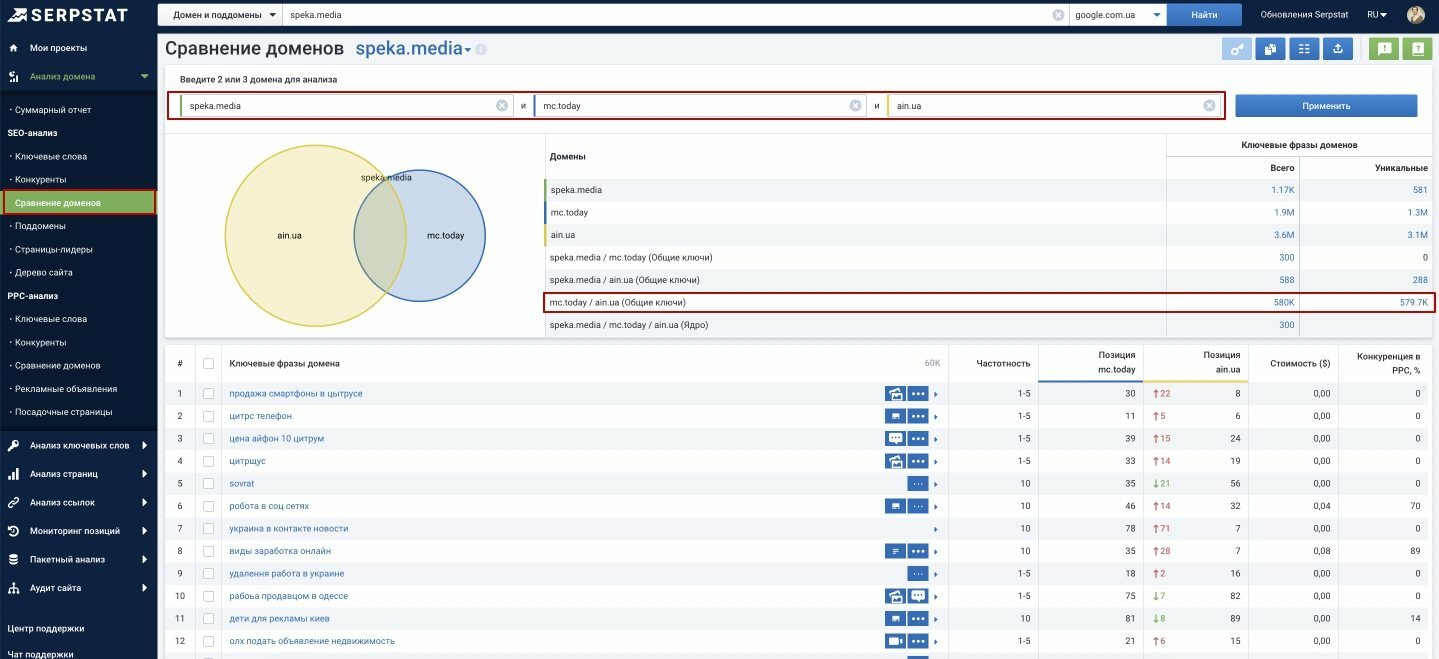Open the 'Домен и поддомены' dropdown
This screenshot has width=1439, height=659.
click(221, 15)
